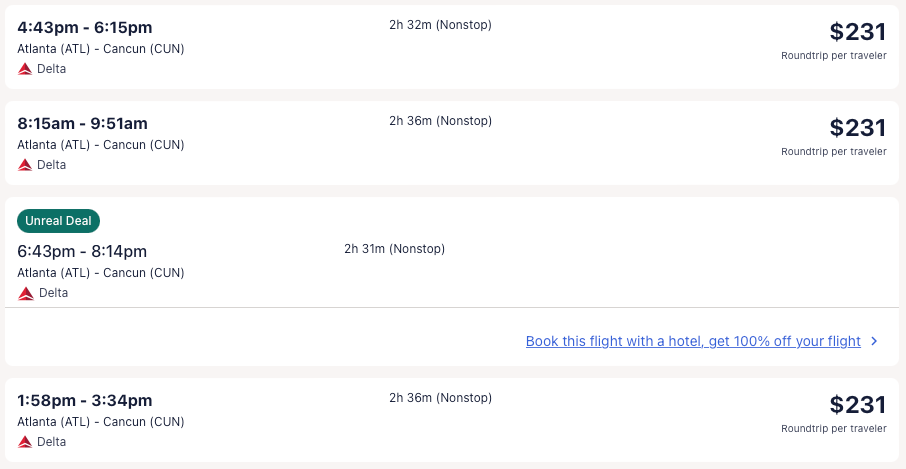Click the Unreal Deal badge

[x=58, y=221]
